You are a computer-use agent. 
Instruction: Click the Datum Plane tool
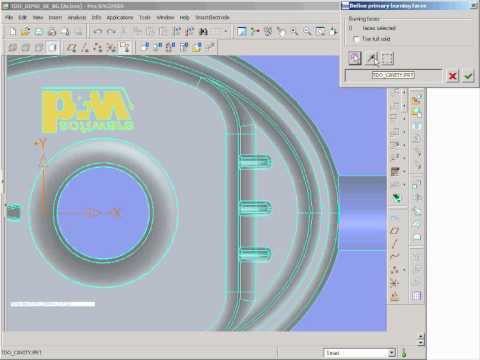click(x=394, y=230)
